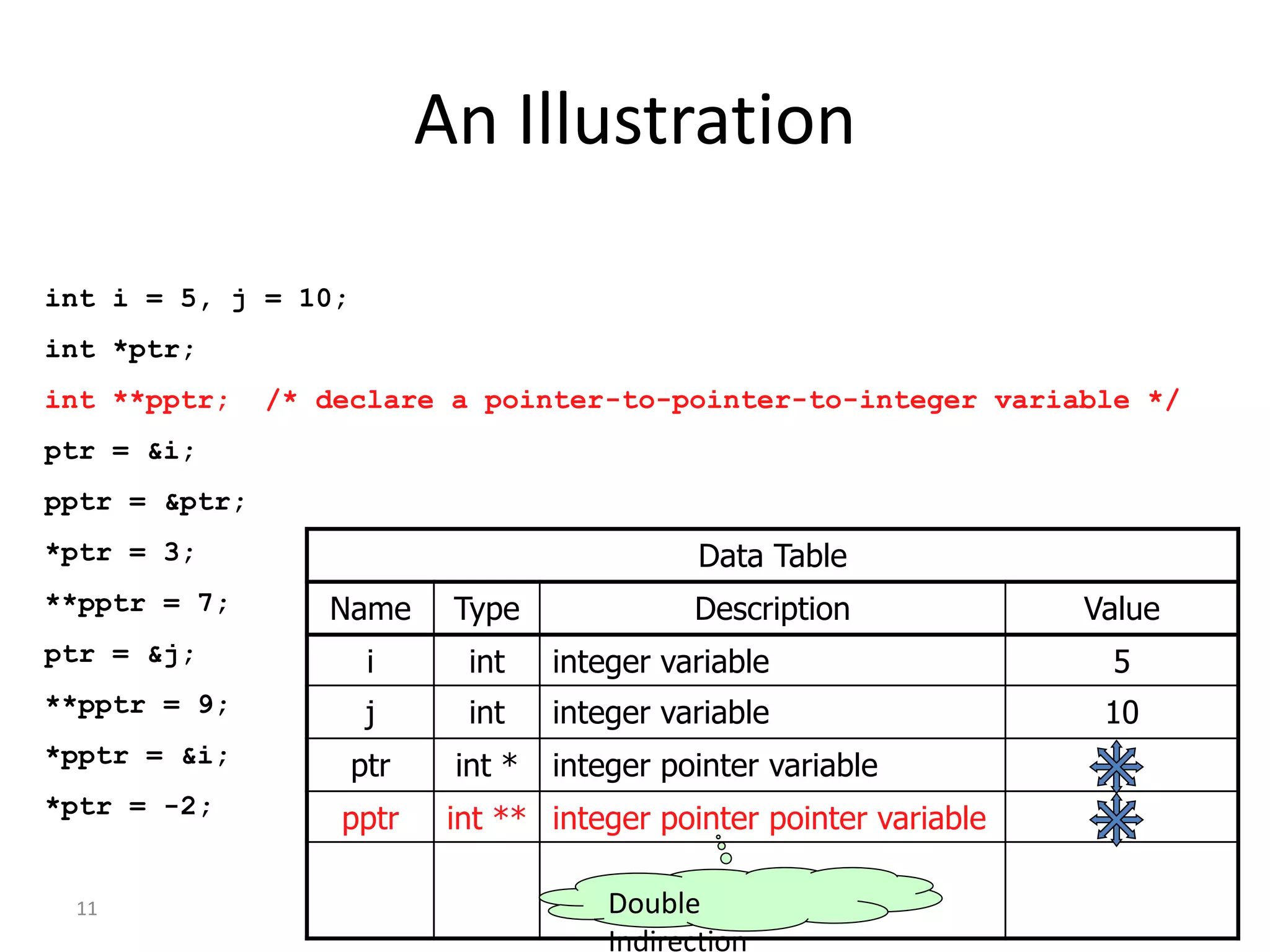The image size is (1270, 952).
Task: Click 'int' type cell in row j
Action: 487,712
